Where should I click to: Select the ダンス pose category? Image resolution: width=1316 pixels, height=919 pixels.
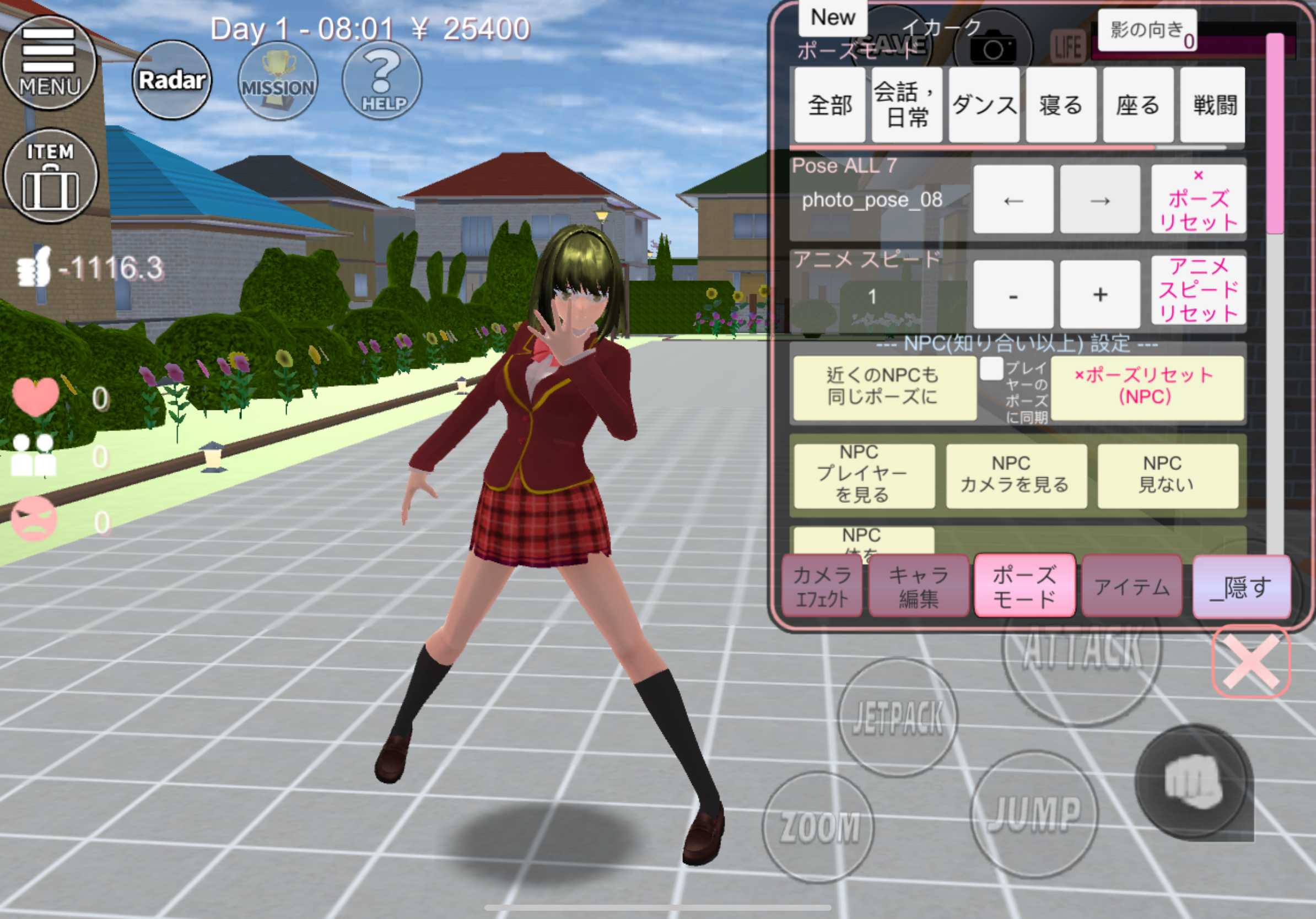pyautogui.click(x=984, y=105)
